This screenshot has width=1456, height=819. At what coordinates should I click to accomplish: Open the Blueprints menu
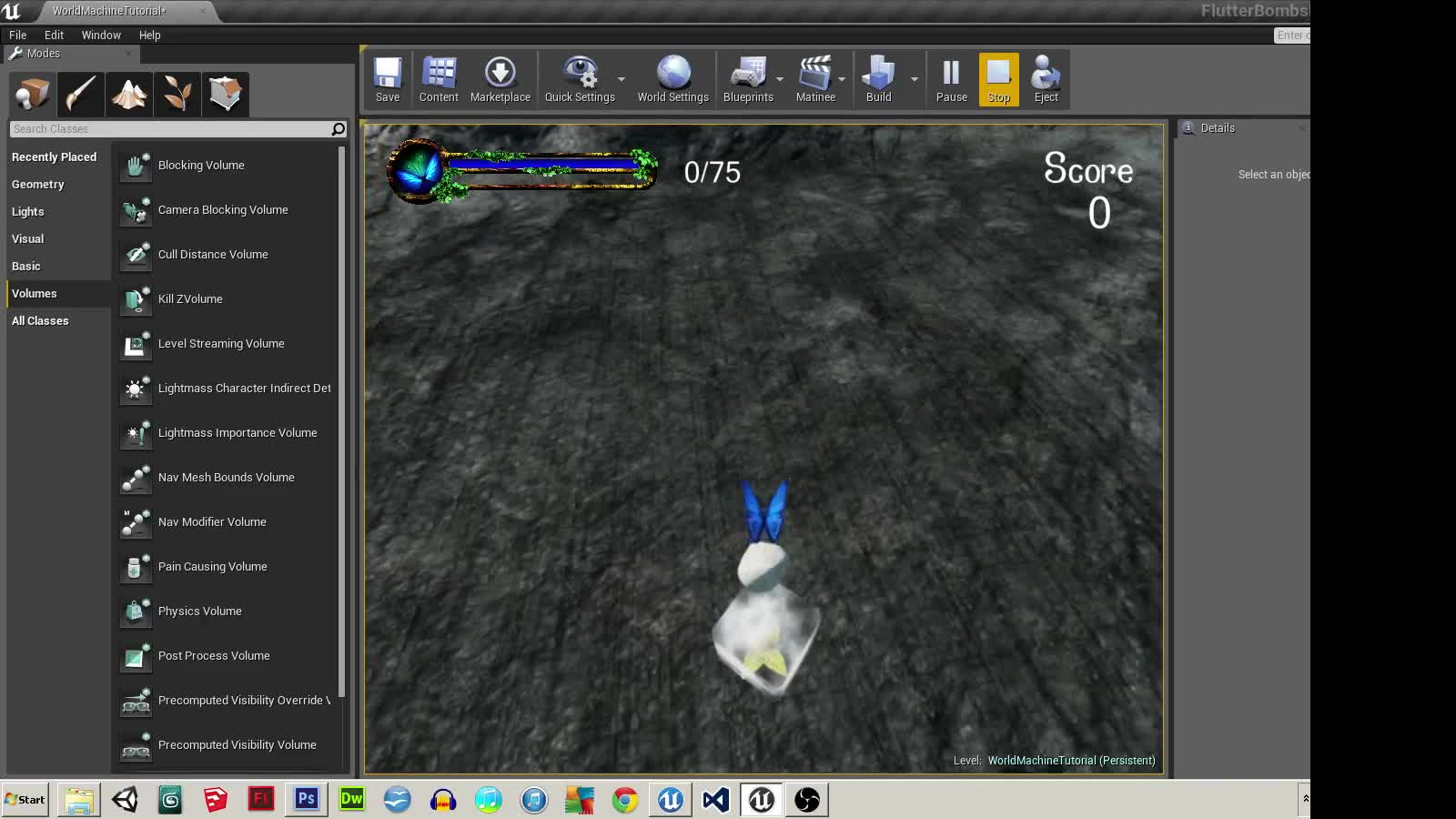749,79
